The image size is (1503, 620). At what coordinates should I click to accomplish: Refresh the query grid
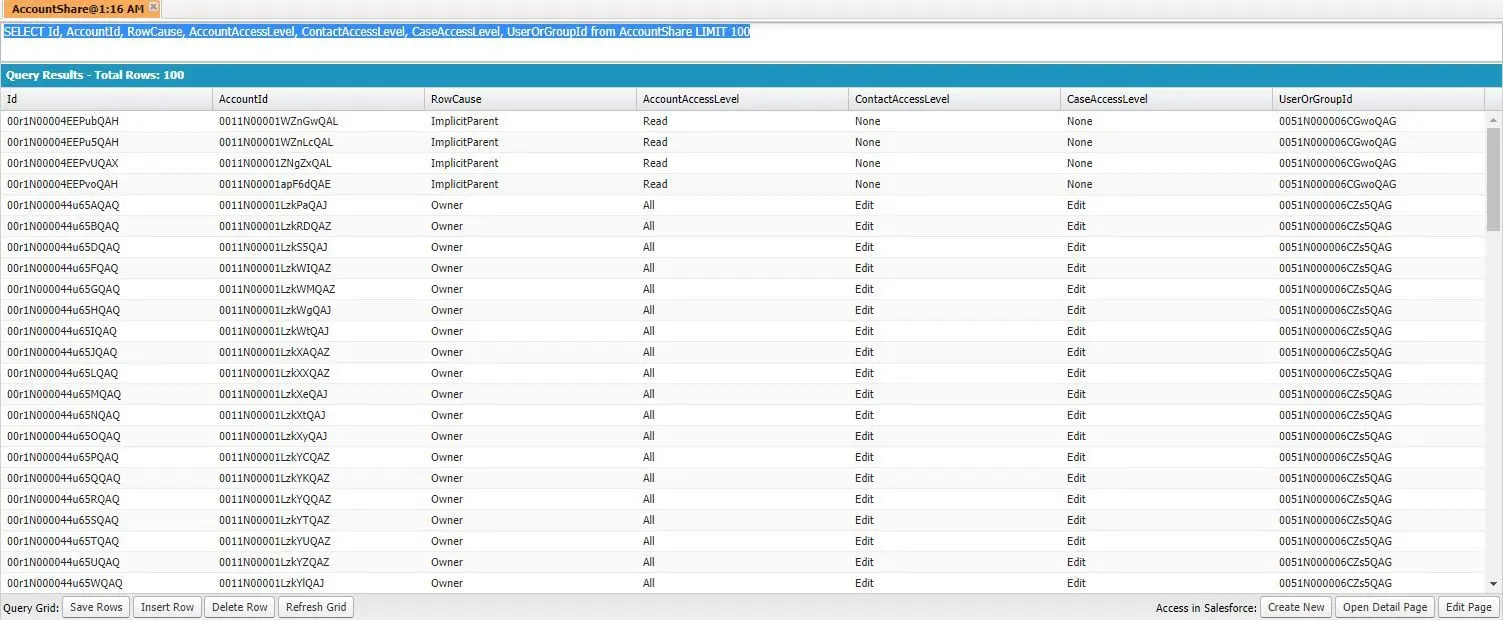pyautogui.click(x=316, y=607)
